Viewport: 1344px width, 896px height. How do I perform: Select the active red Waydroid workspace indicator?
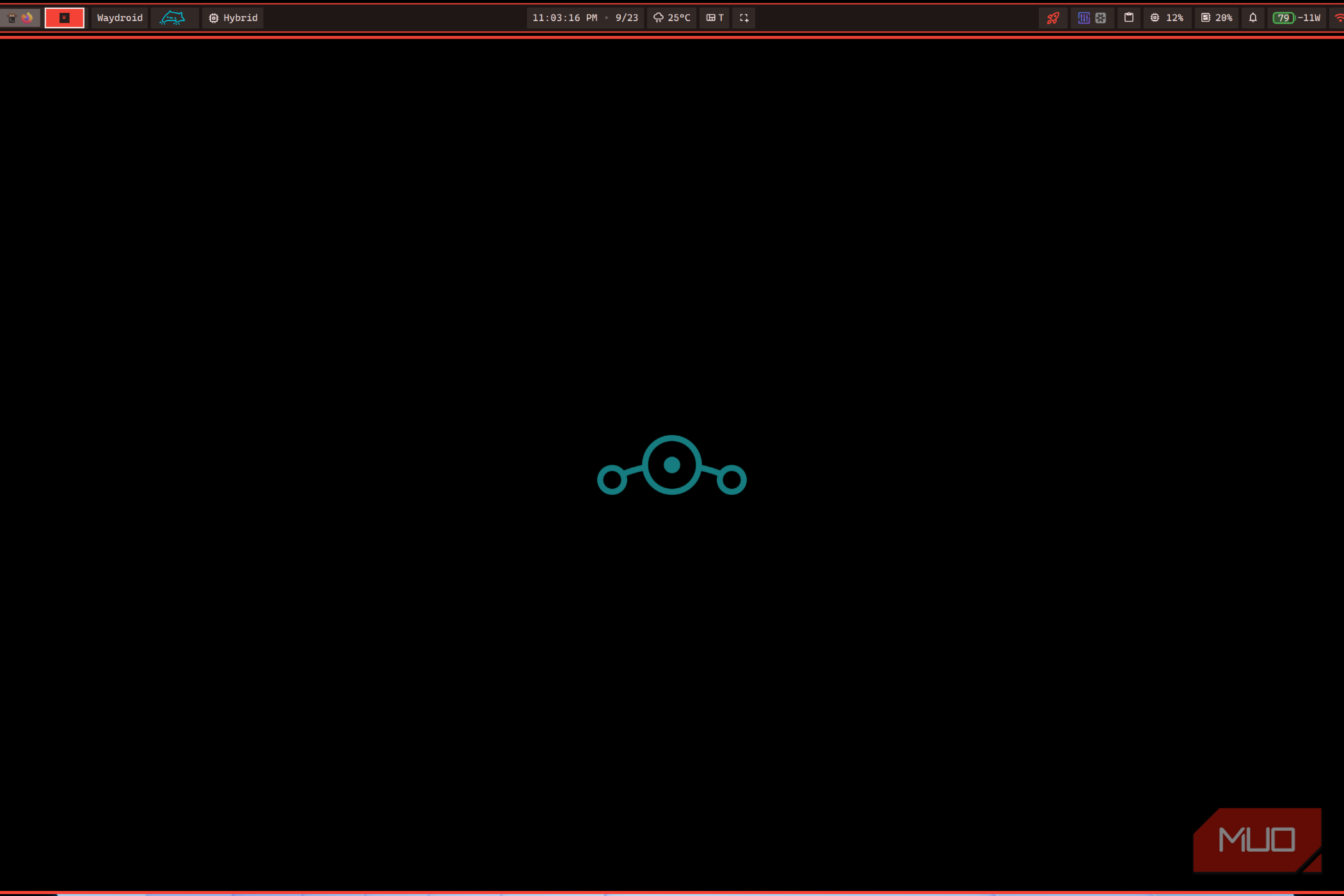pos(64,18)
